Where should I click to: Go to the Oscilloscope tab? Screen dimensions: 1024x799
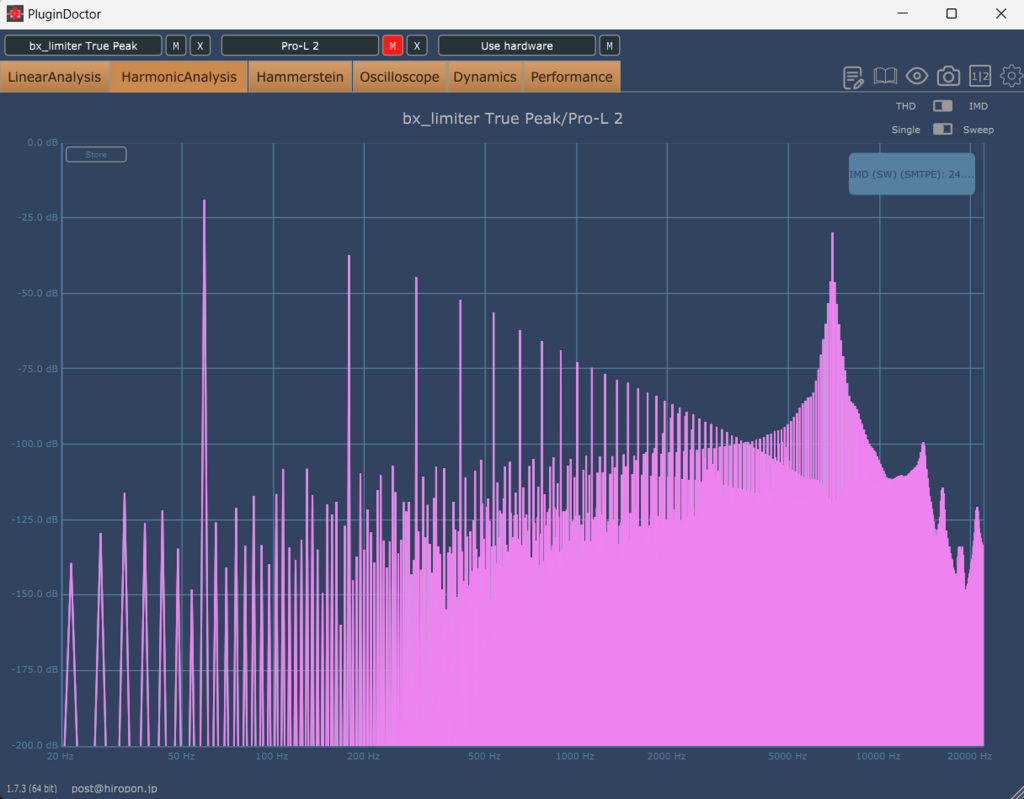pyautogui.click(x=400, y=77)
